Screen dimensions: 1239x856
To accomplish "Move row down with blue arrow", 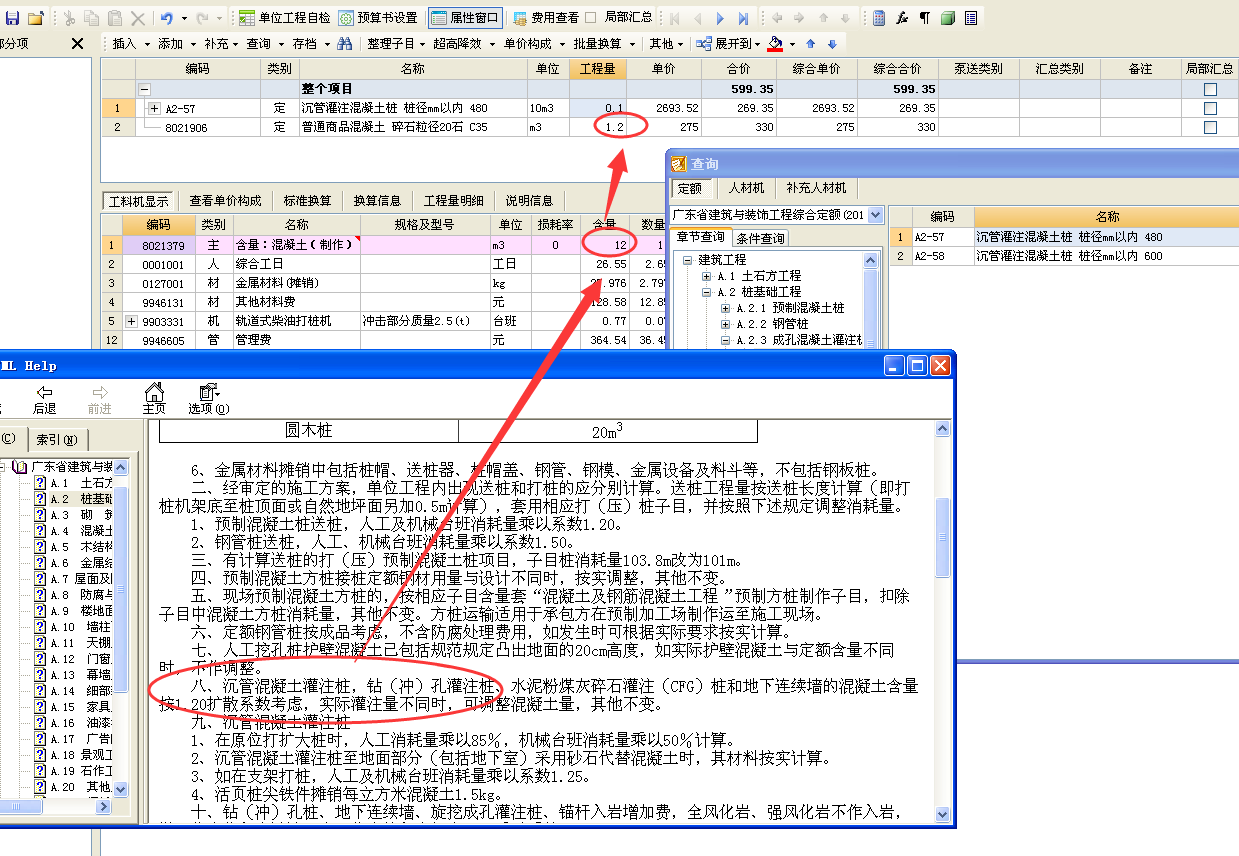I will (832, 44).
